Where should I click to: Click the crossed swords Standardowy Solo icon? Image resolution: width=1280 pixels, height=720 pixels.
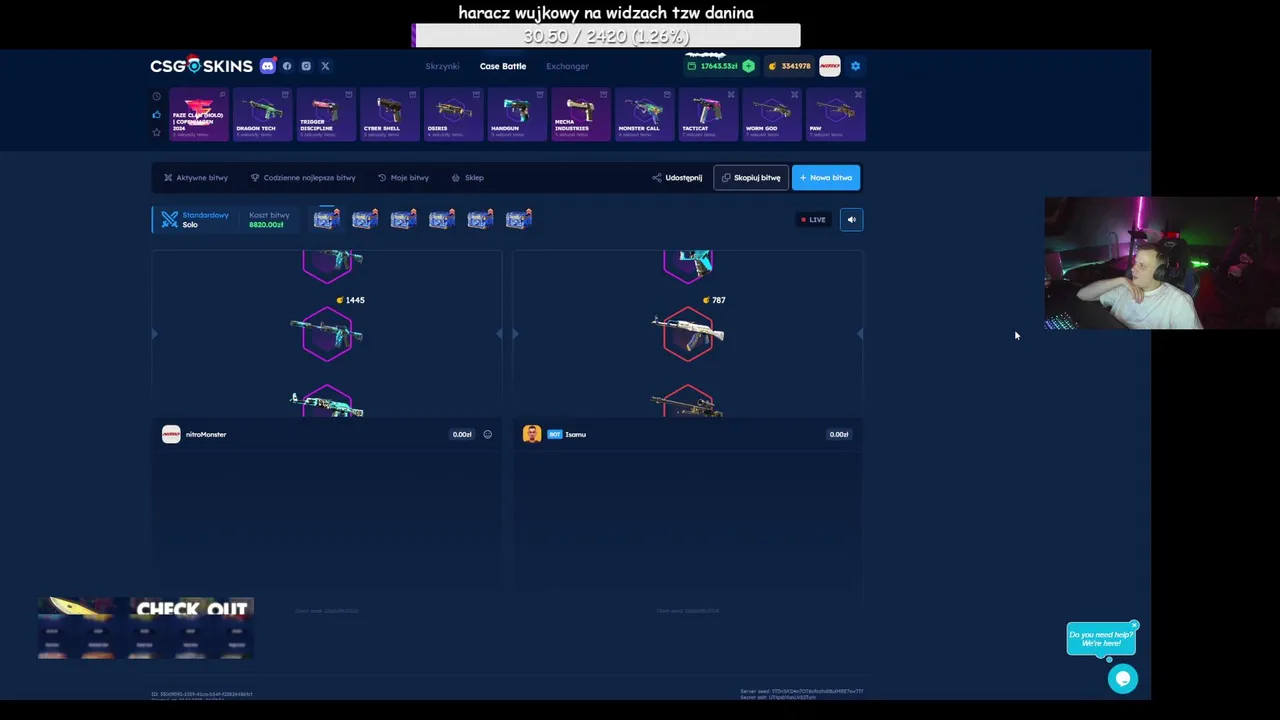point(169,219)
